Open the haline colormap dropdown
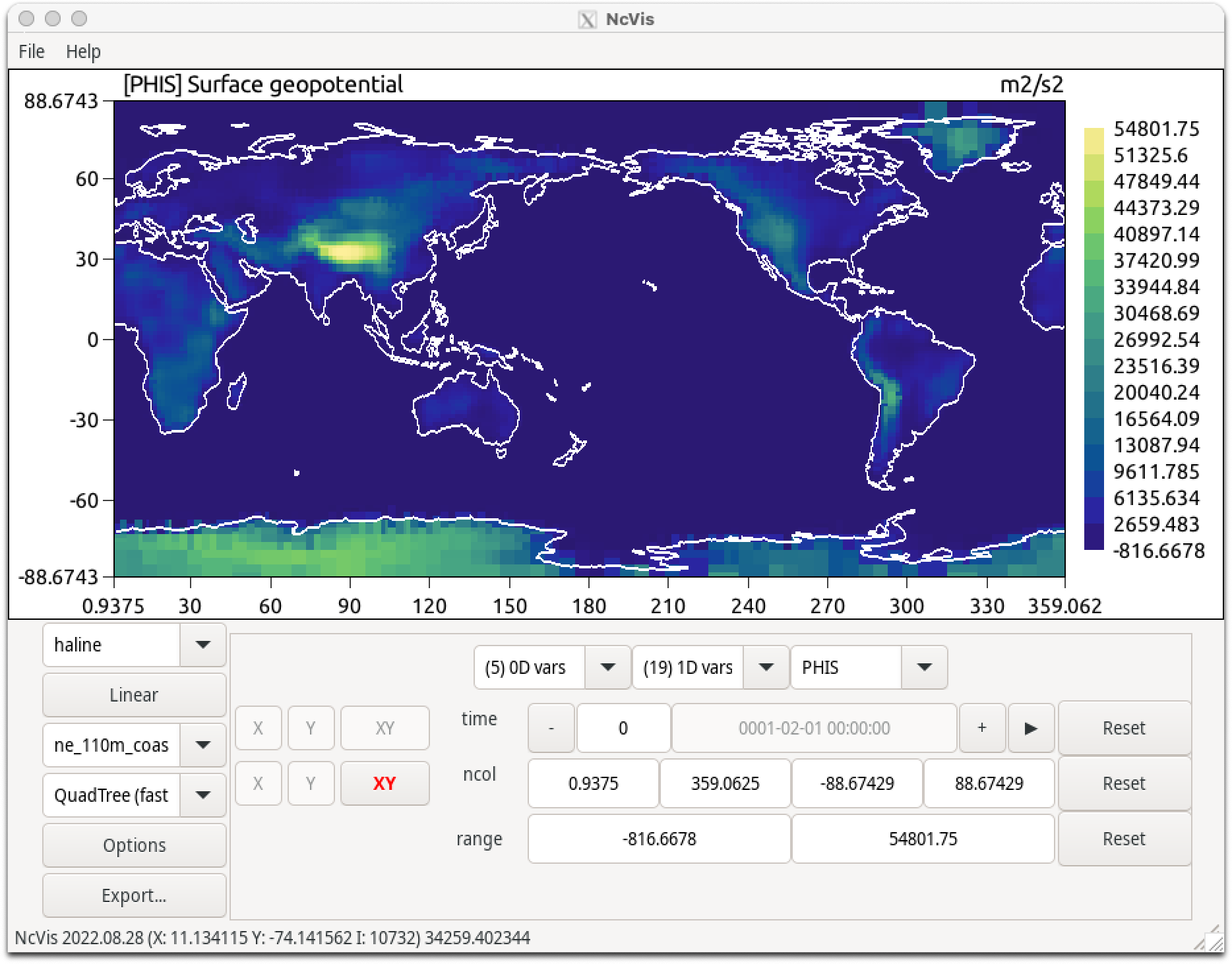The image size is (1232, 964). [202, 645]
